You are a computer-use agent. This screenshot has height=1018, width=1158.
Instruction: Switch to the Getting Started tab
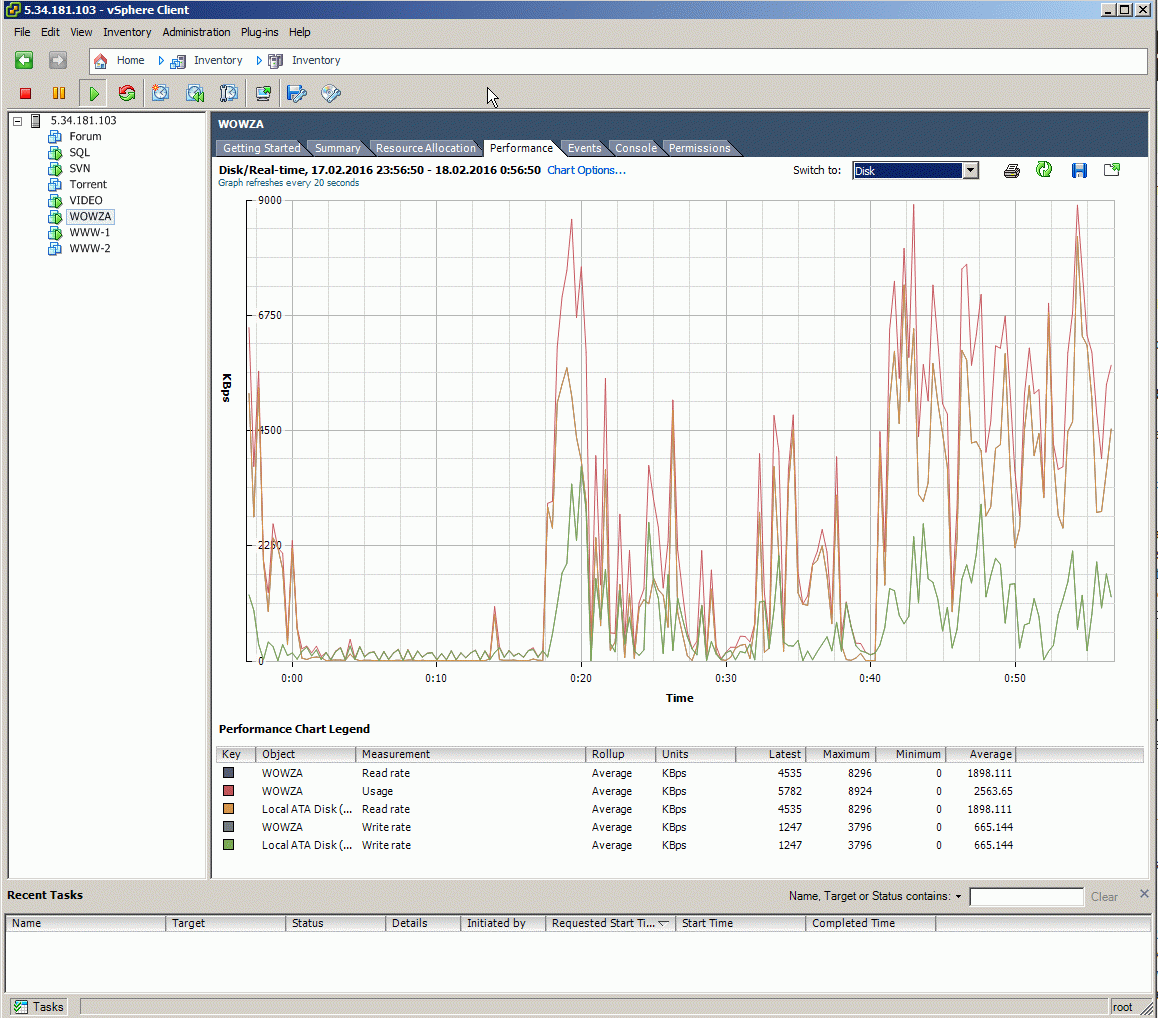[261, 148]
